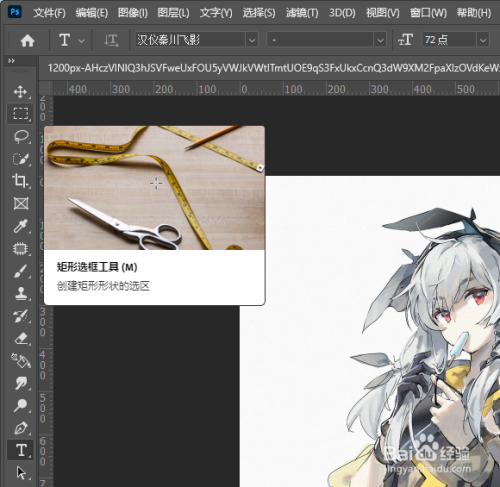Viewport: 500px width, 487px height.
Task: Click the tooltip title 矩形选框工具 (M)
Action: pyautogui.click(x=97, y=267)
